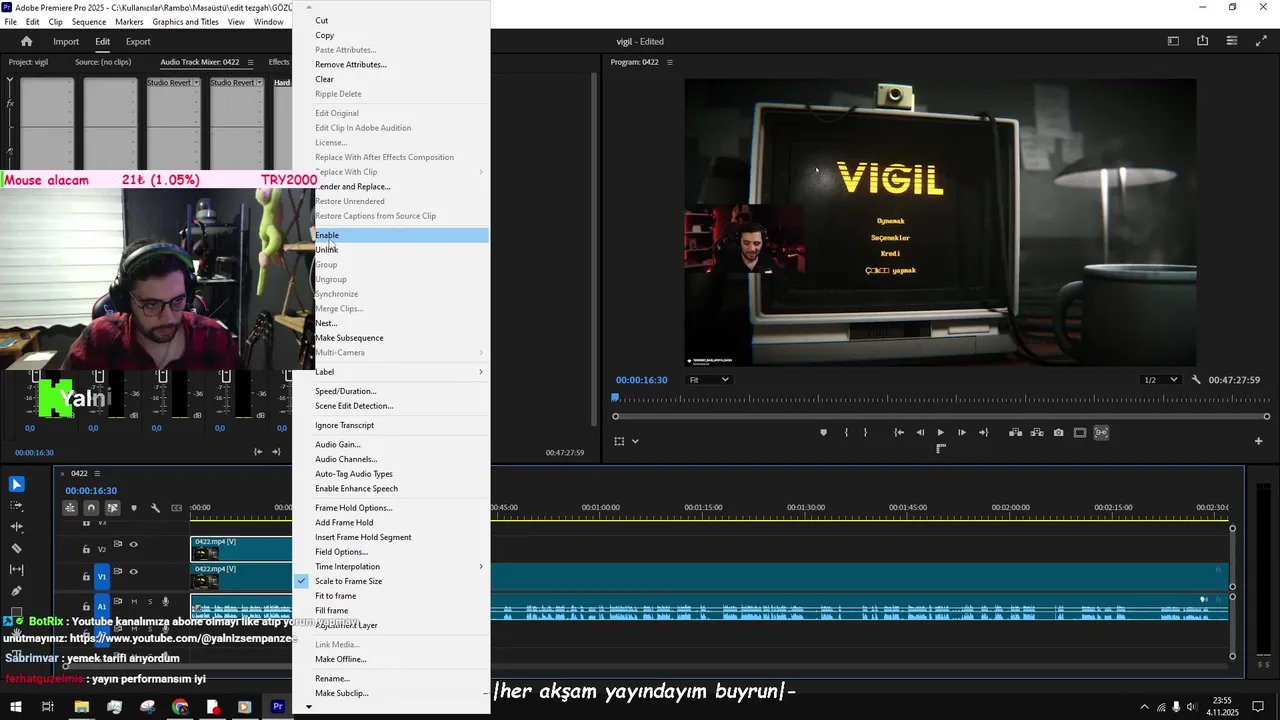Open Quick Export share icon
The image size is (1280, 720).
click(x=1202, y=41)
